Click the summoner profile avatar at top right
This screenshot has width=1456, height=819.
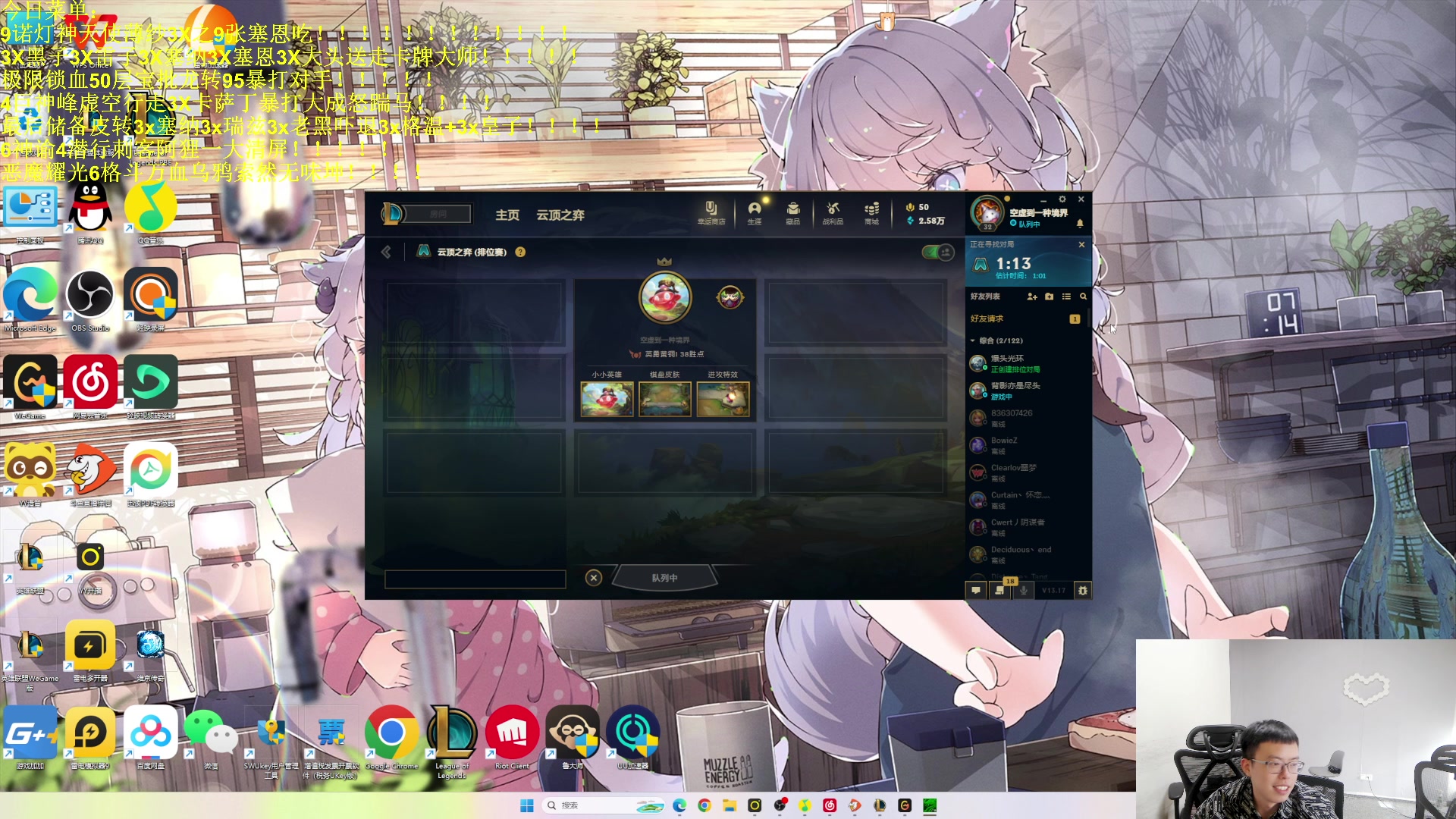(x=988, y=213)
